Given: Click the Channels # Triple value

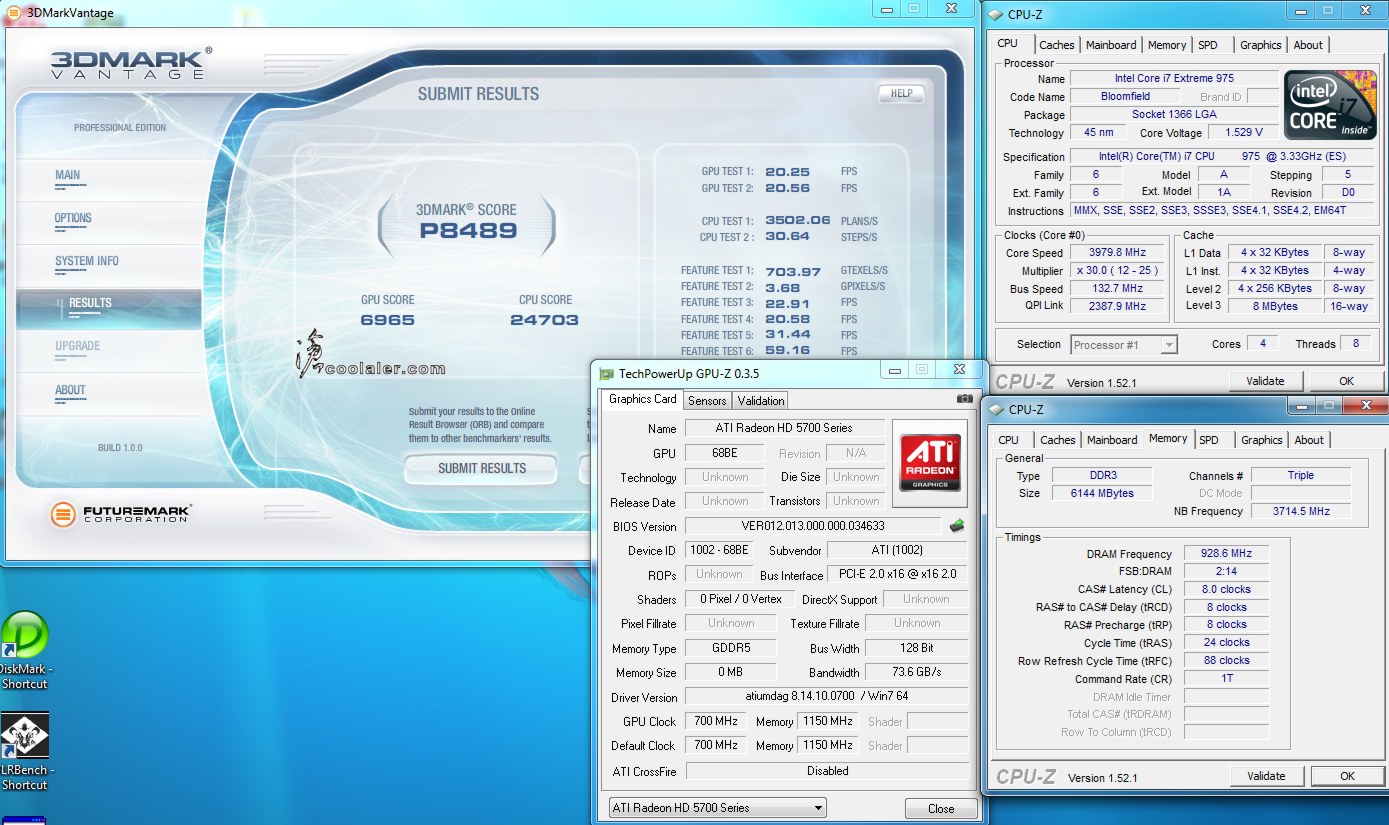Looking at the screenshot, I should click(1301, 476).
